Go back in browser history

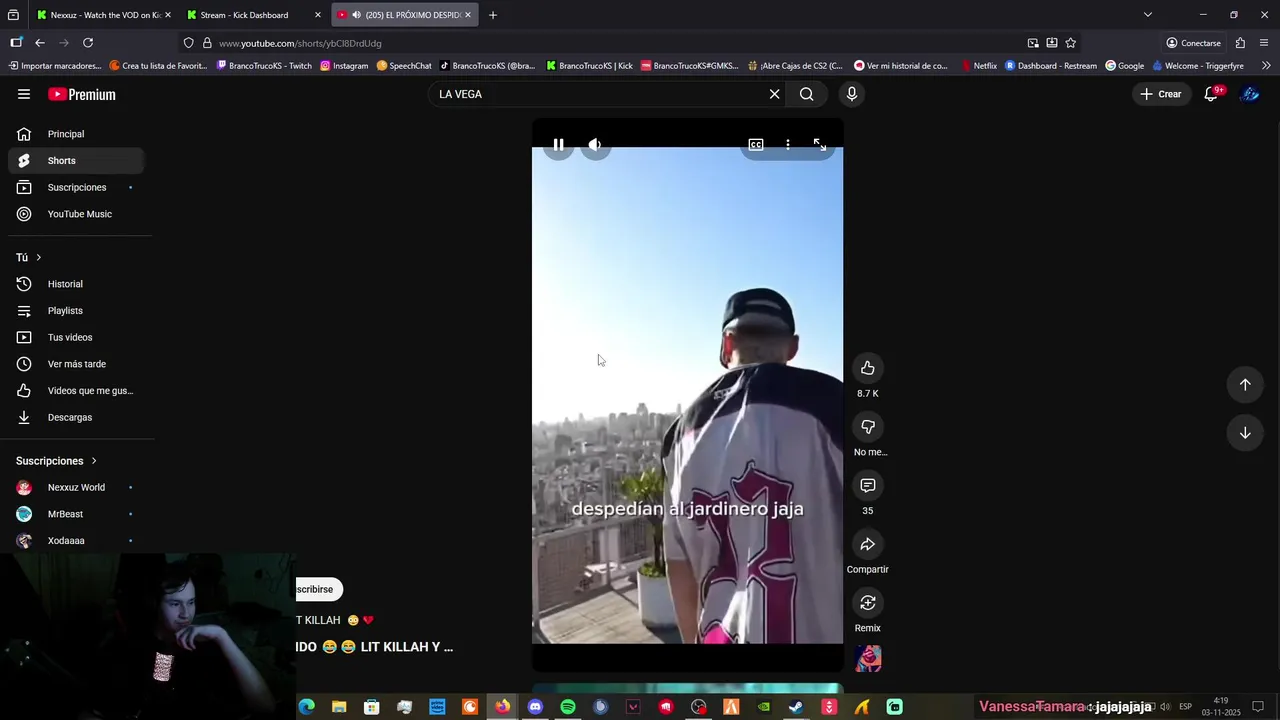click(40, 43)
